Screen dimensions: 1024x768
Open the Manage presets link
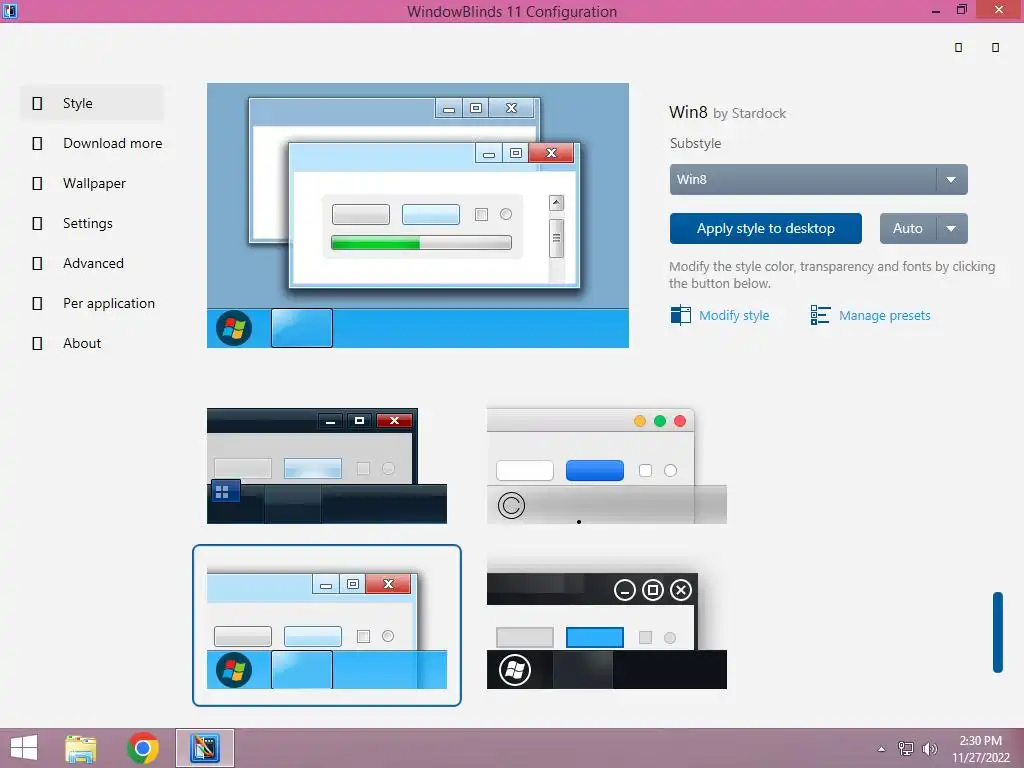[884, 315]
